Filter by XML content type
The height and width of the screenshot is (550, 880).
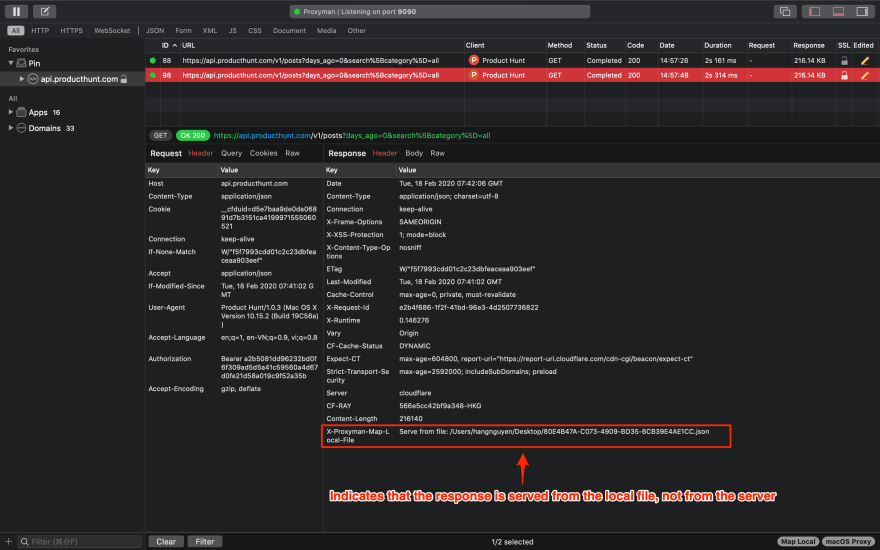(x=210, y=30)
